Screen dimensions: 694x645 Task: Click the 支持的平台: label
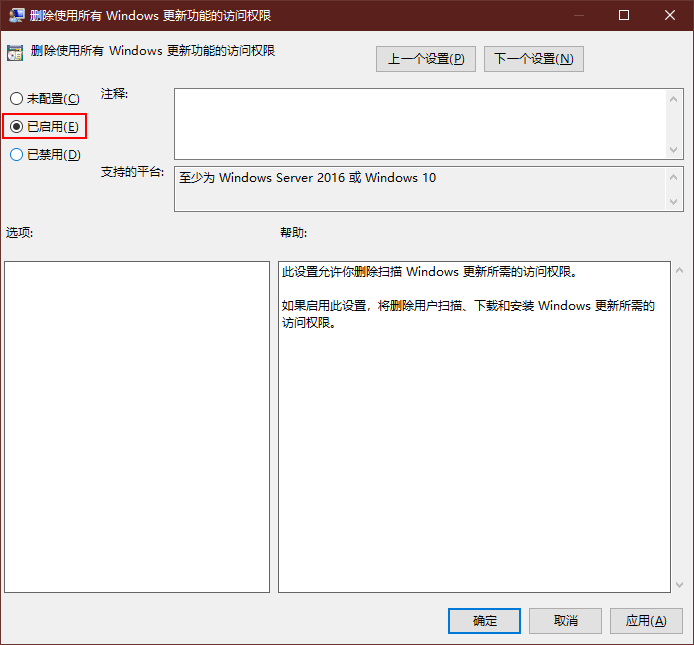pos(132,172)
